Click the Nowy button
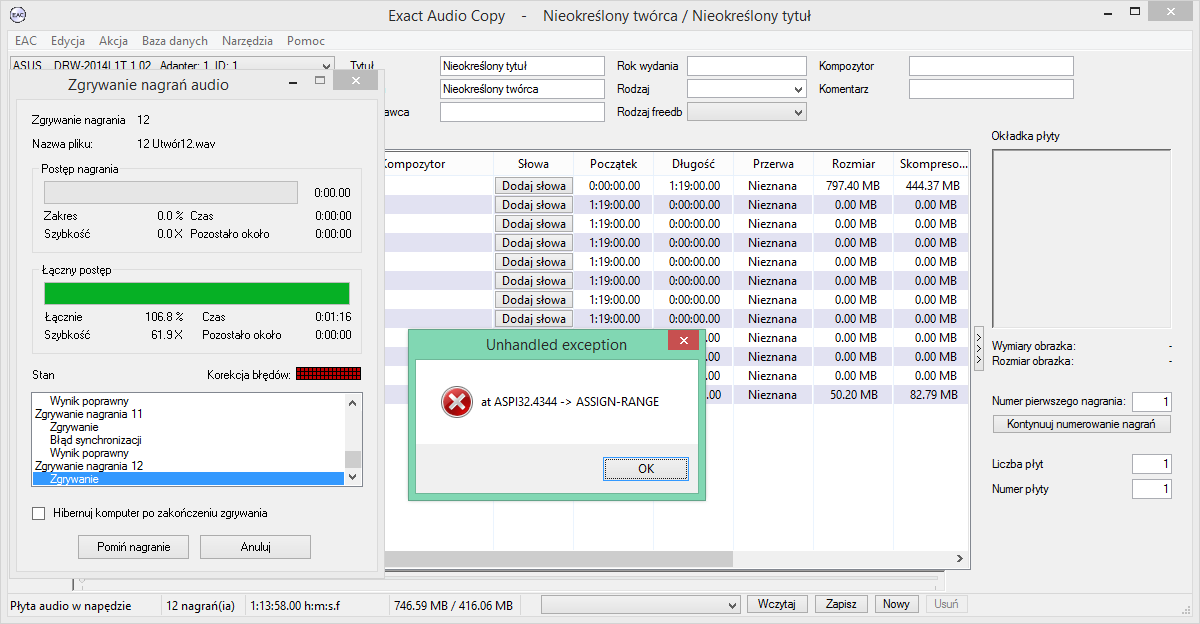 point(897,605)
